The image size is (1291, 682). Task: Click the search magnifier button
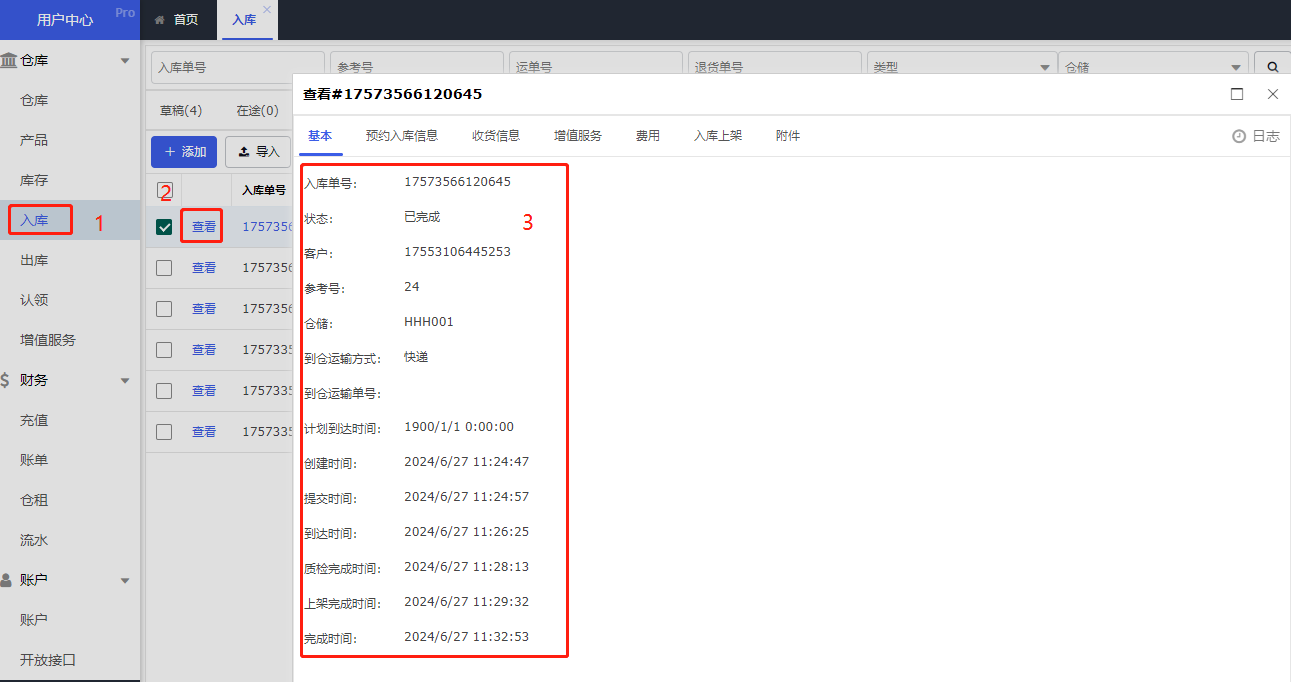pyautogui.click(x=1272, y=67)
